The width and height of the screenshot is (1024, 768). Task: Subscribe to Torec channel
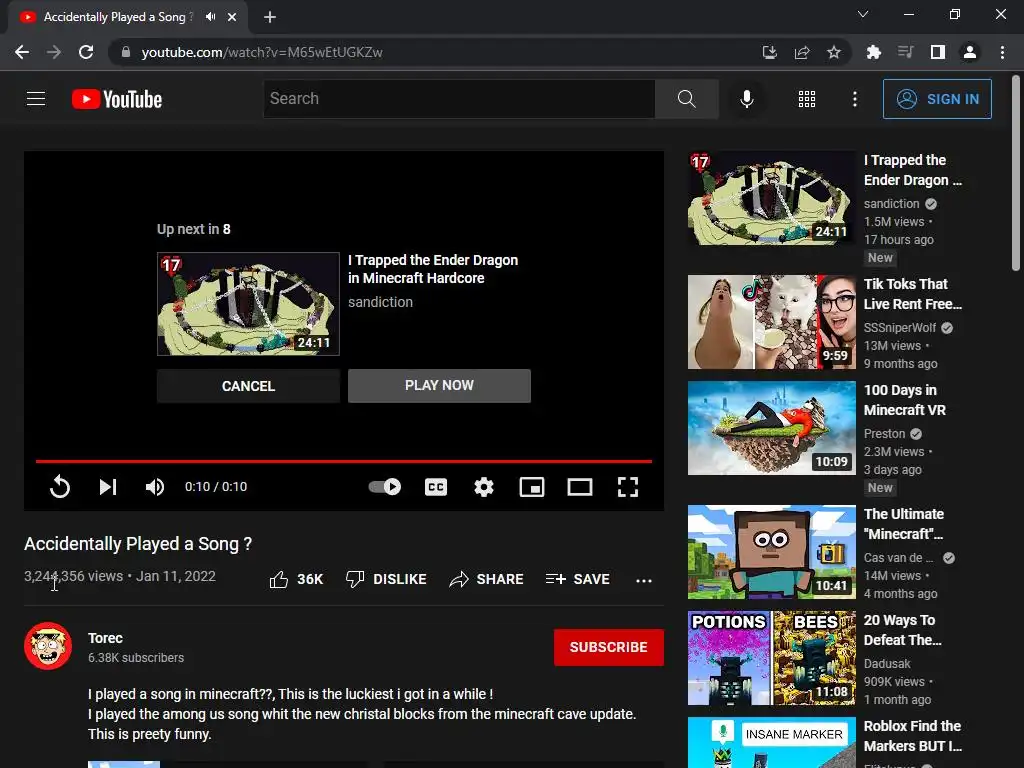[609, 647]
